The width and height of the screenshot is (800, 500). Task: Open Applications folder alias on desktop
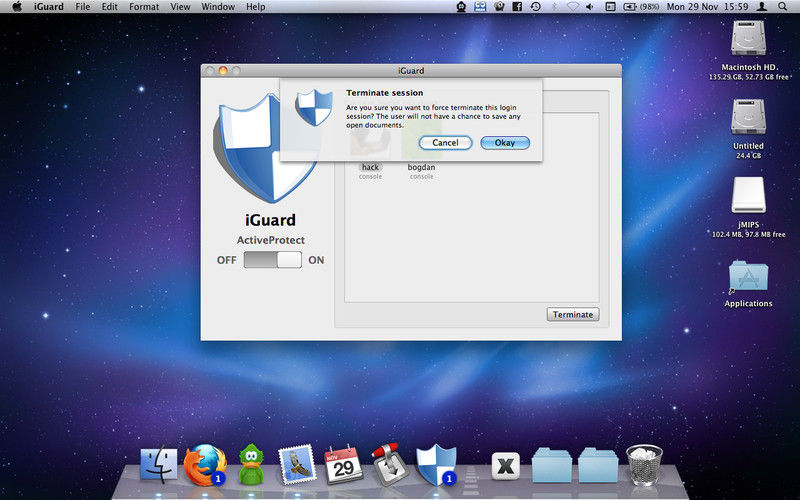748,277
